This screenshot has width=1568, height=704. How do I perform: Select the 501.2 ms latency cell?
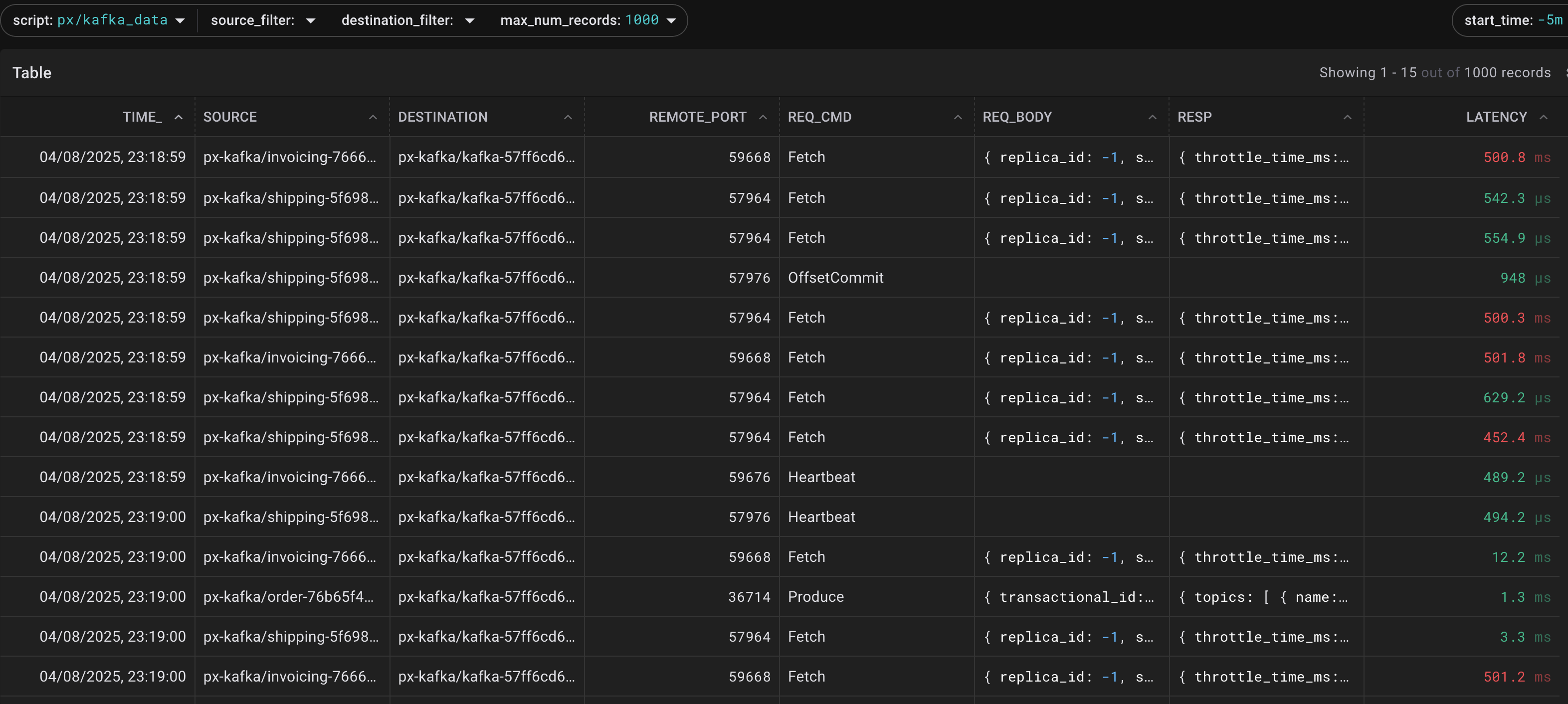click(x=1461, y=676)
